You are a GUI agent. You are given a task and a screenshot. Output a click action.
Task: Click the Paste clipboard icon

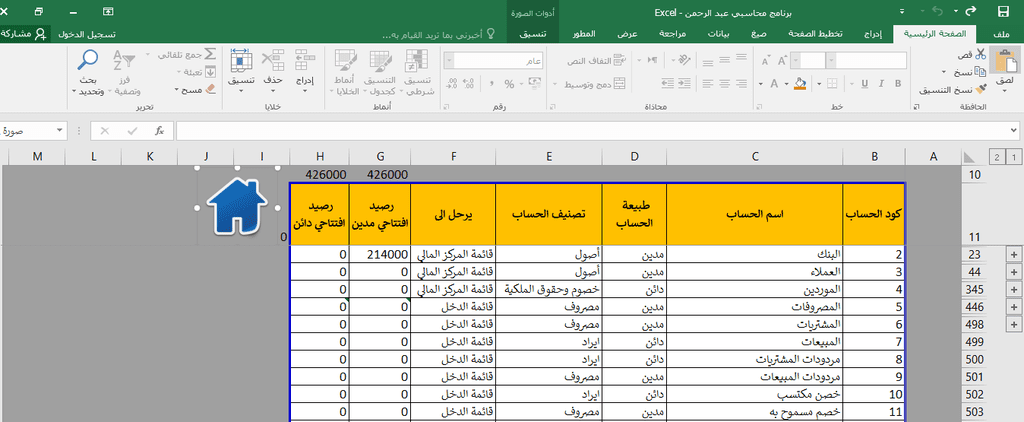coord(1006,63)
